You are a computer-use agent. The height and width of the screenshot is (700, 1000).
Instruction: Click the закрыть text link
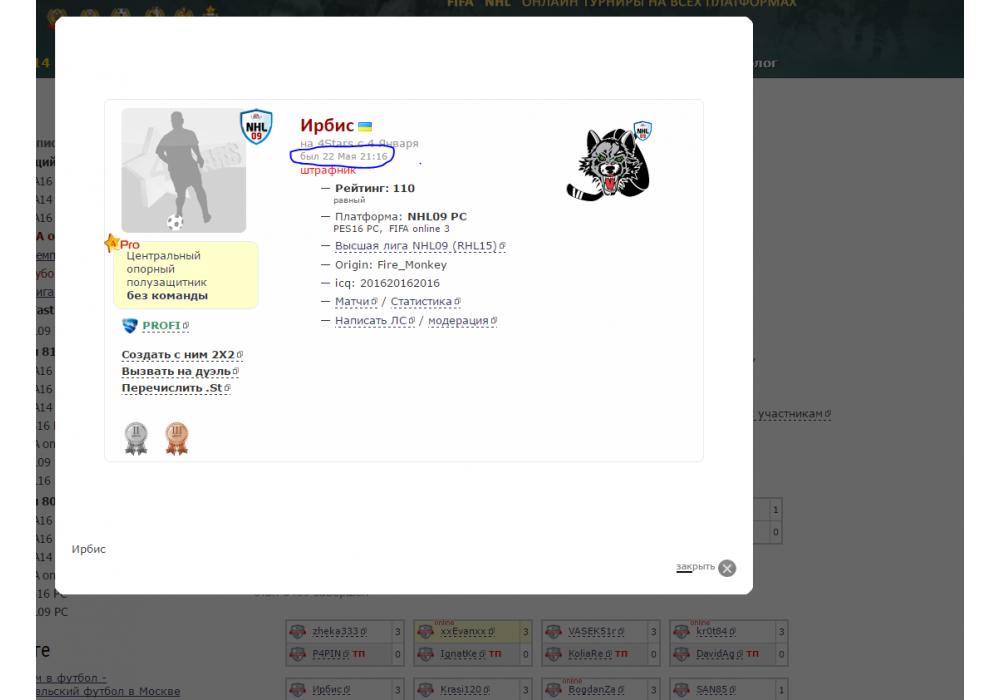tap(695, 566)
